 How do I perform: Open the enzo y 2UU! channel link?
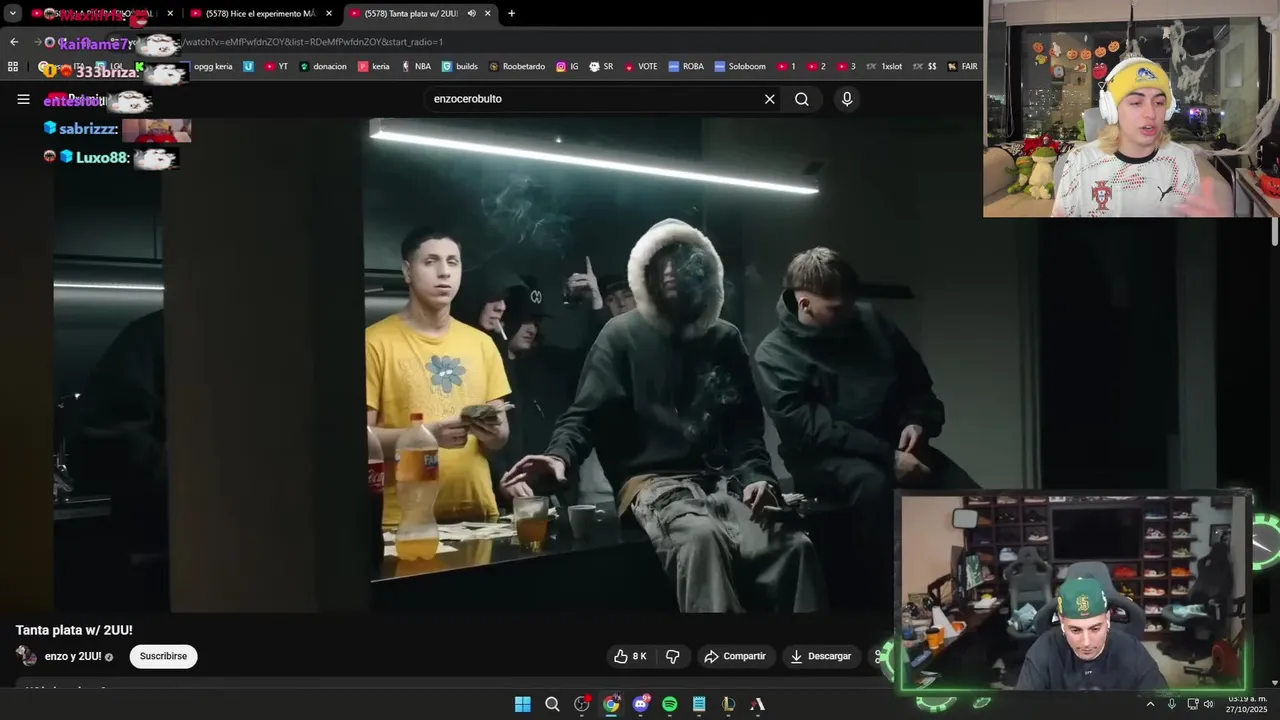pyautogui.click(x=73, y=656)
